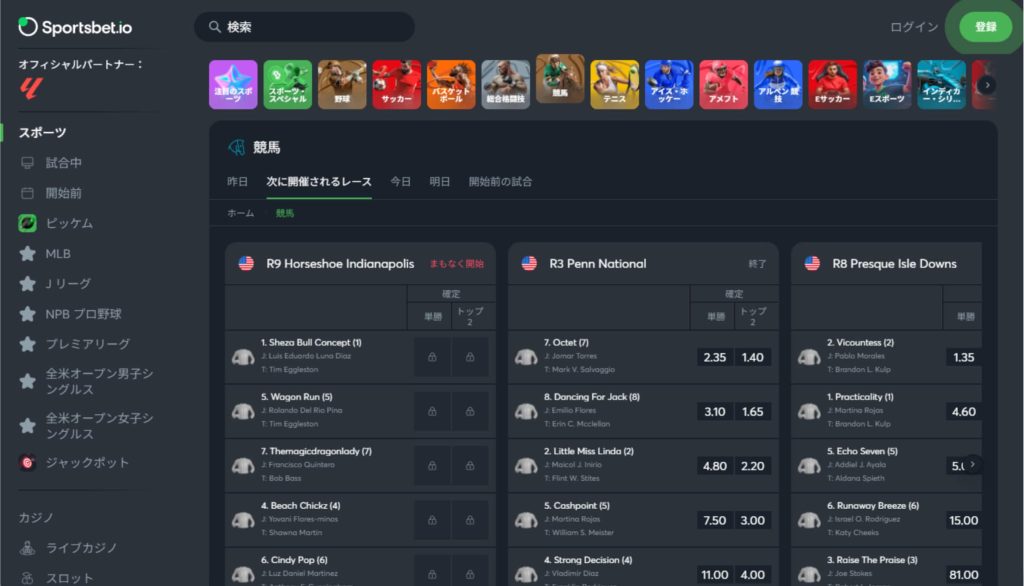Image resolution: width=1024 pixels, height=586 pixels.
Task: Switch to the 明日 tab
Action: click(440, 182)
